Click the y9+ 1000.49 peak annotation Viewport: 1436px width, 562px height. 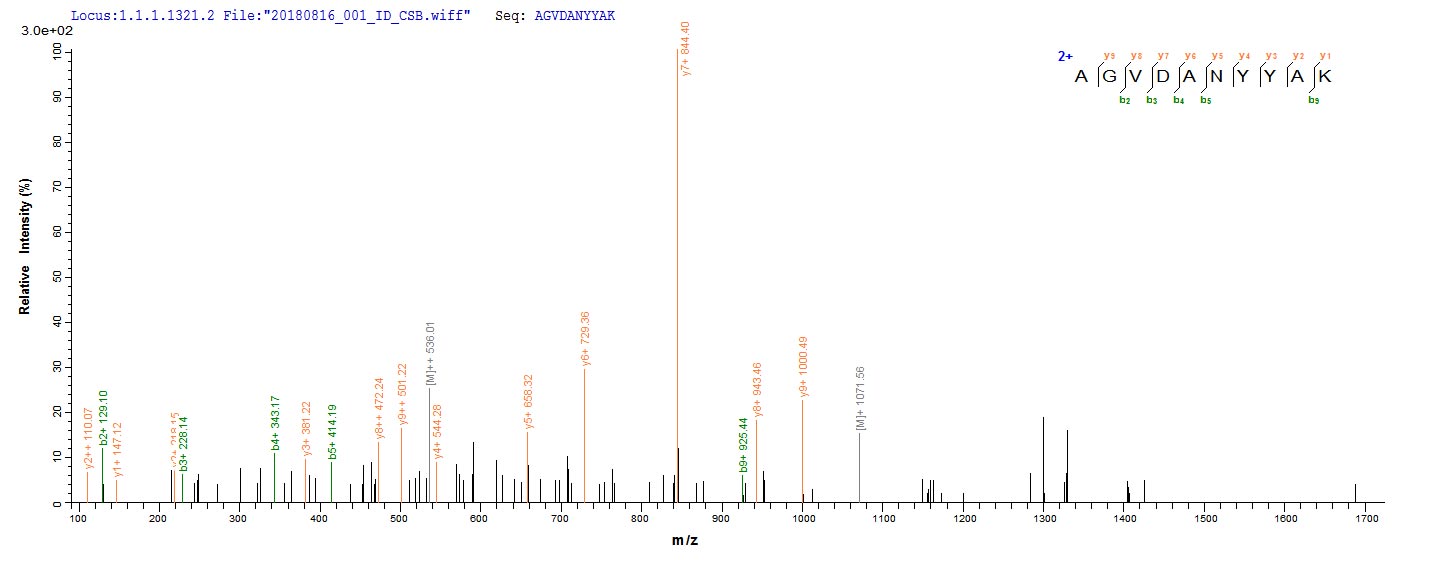click(802, 365)
